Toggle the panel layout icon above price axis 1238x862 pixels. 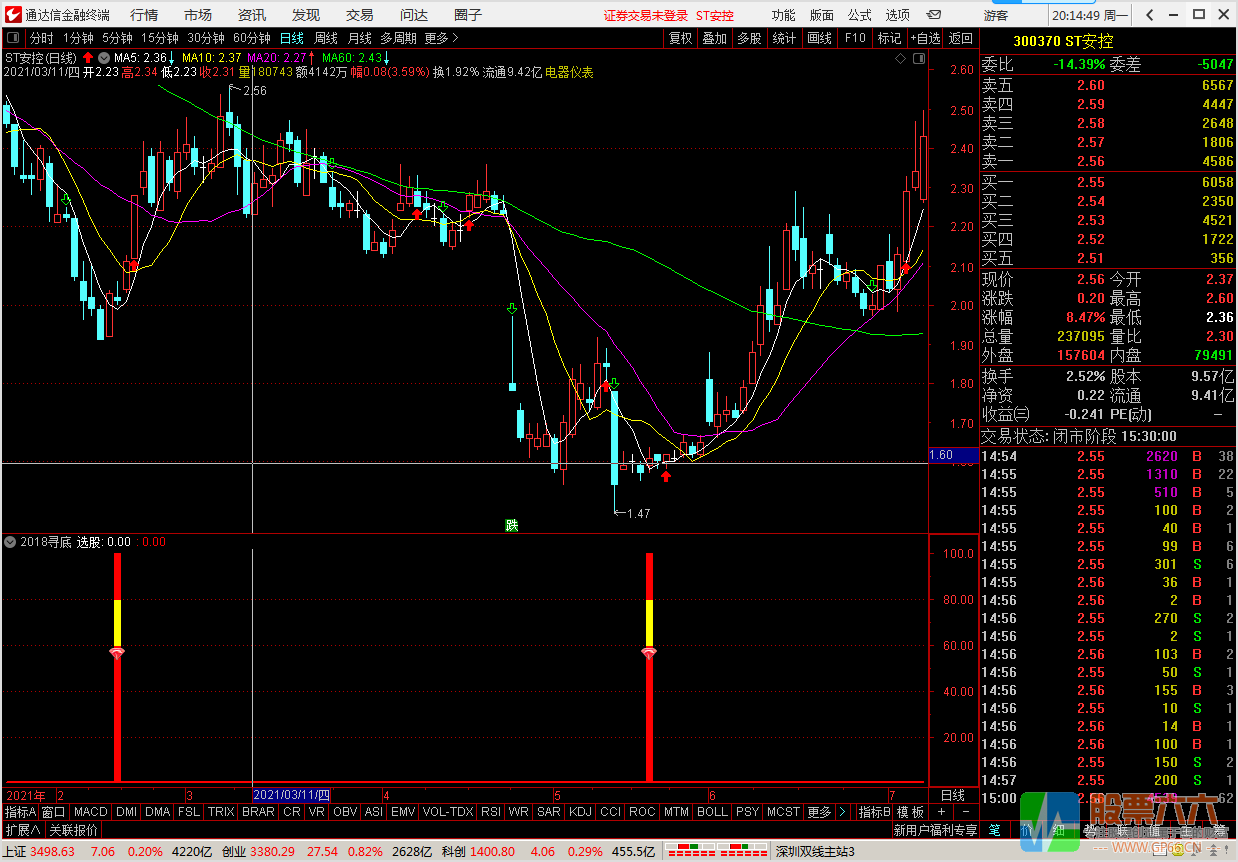918,60
